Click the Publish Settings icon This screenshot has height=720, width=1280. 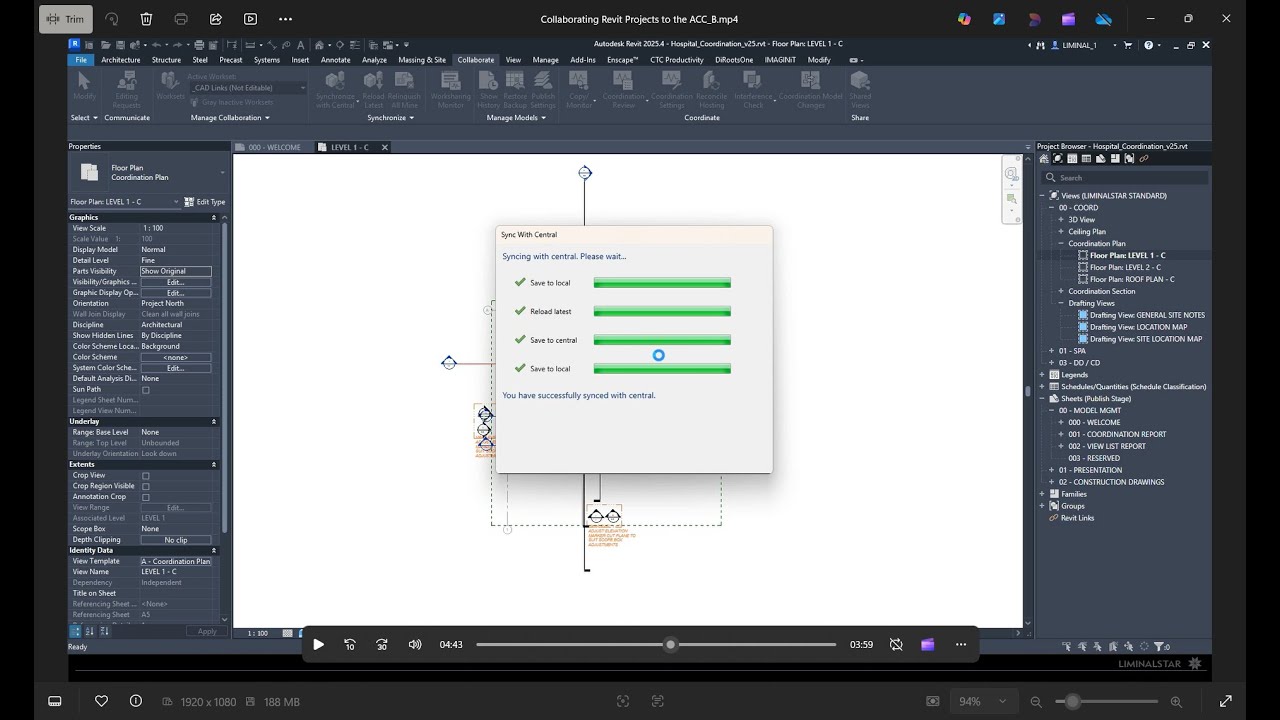[543, 82]
